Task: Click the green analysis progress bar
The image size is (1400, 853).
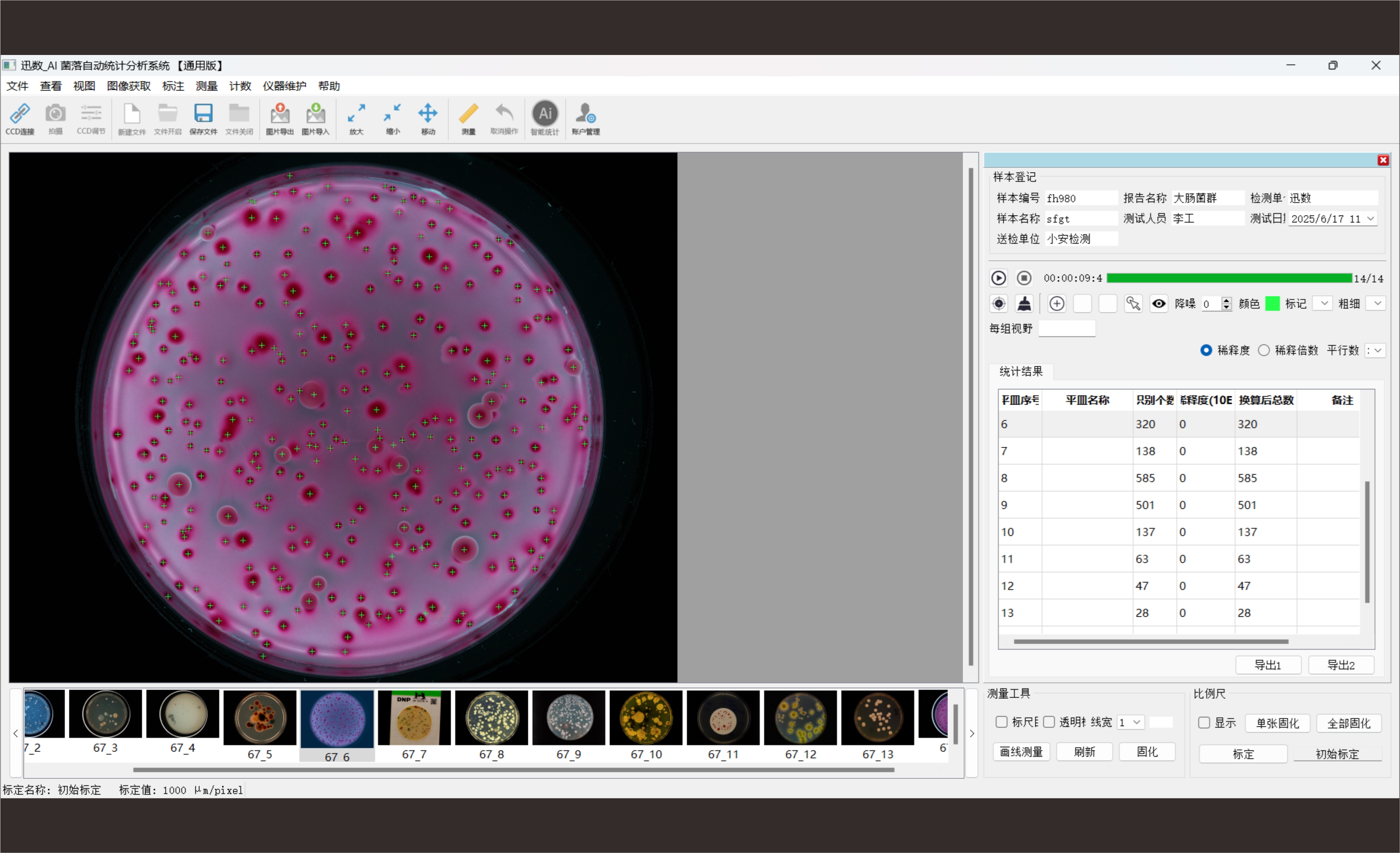Action: tap(1229, 278)
